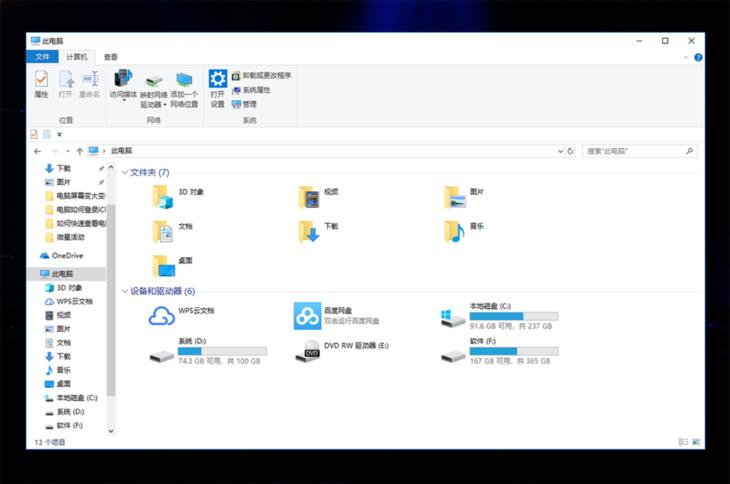
Task: Select 系统 (D:) in the navigation pane
Action: tap(65, 412)
